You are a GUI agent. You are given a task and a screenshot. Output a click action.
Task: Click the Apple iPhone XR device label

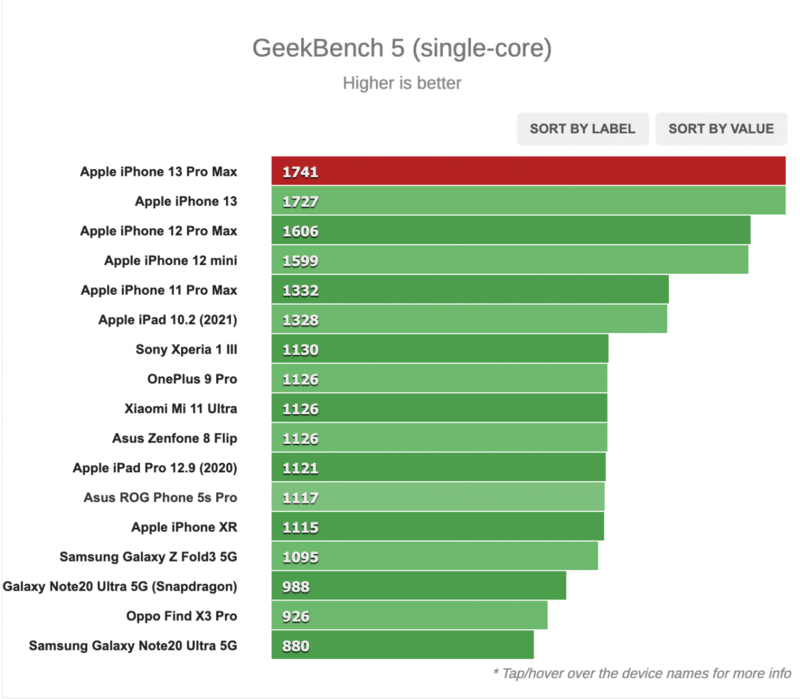[189, 527]
